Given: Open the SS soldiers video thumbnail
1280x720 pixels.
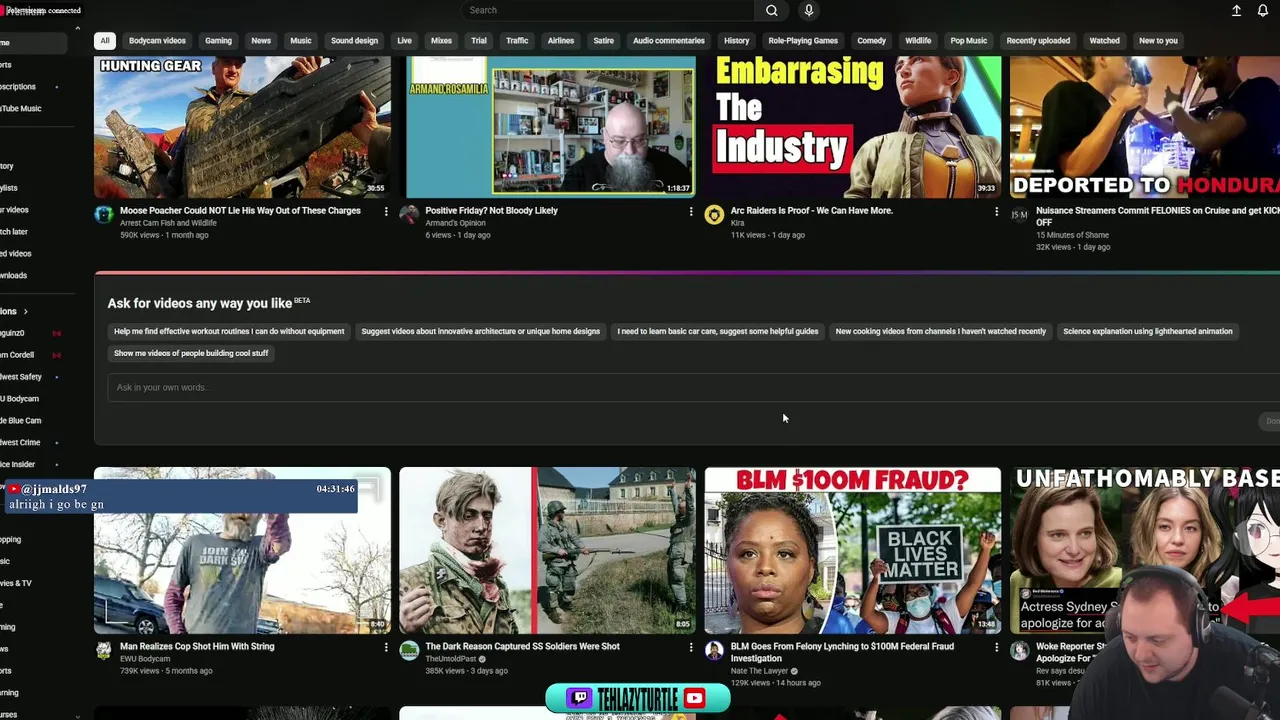Looking at the screenshot, I should 547,551.
